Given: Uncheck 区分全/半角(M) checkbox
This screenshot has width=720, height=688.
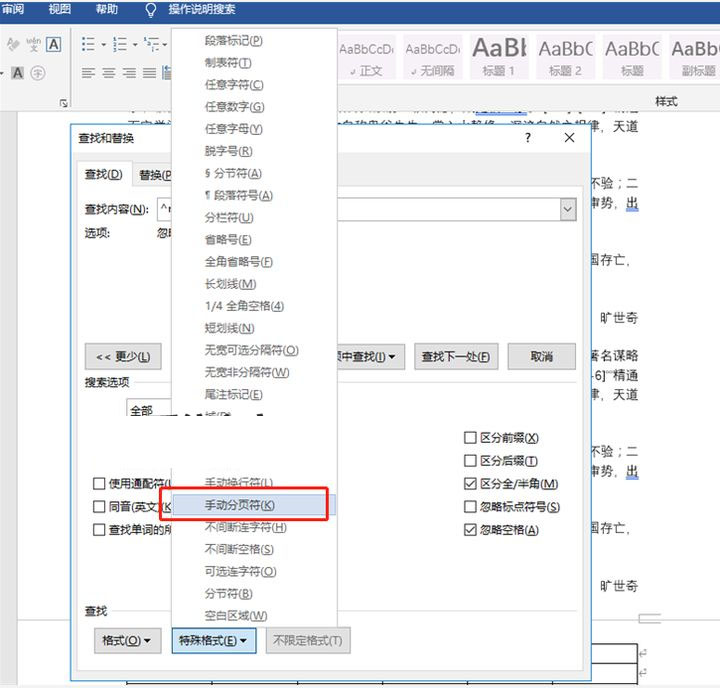Looking at the screenshot, I should point(511,484).
